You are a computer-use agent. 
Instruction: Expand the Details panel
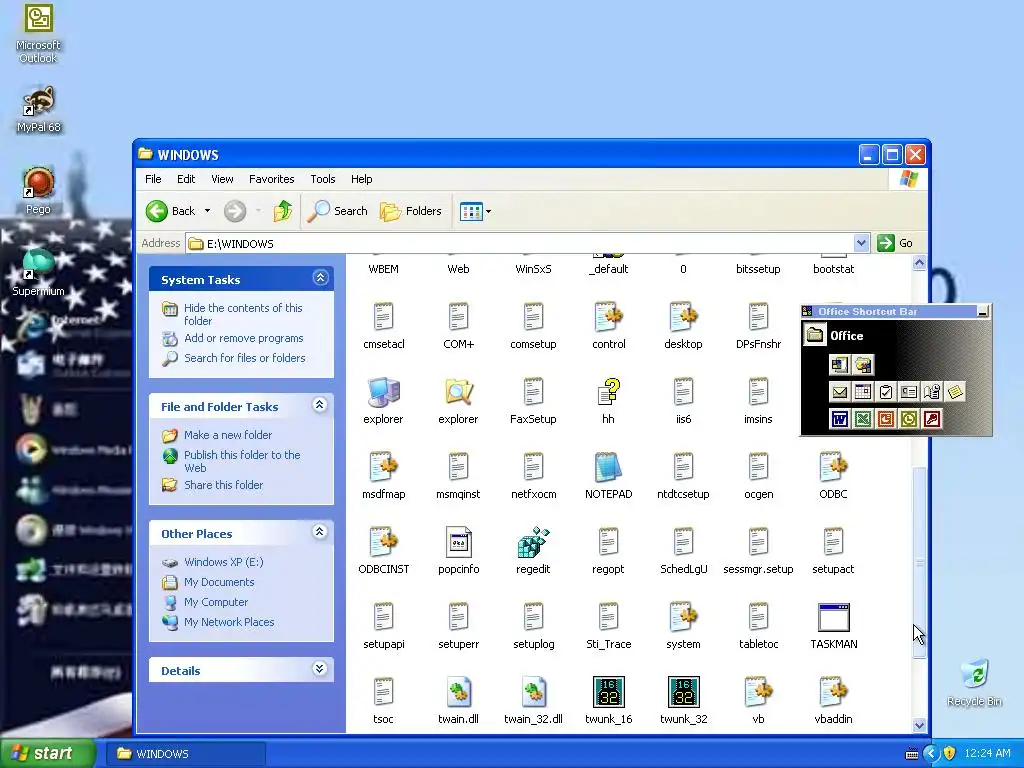[x=320, y=669]
